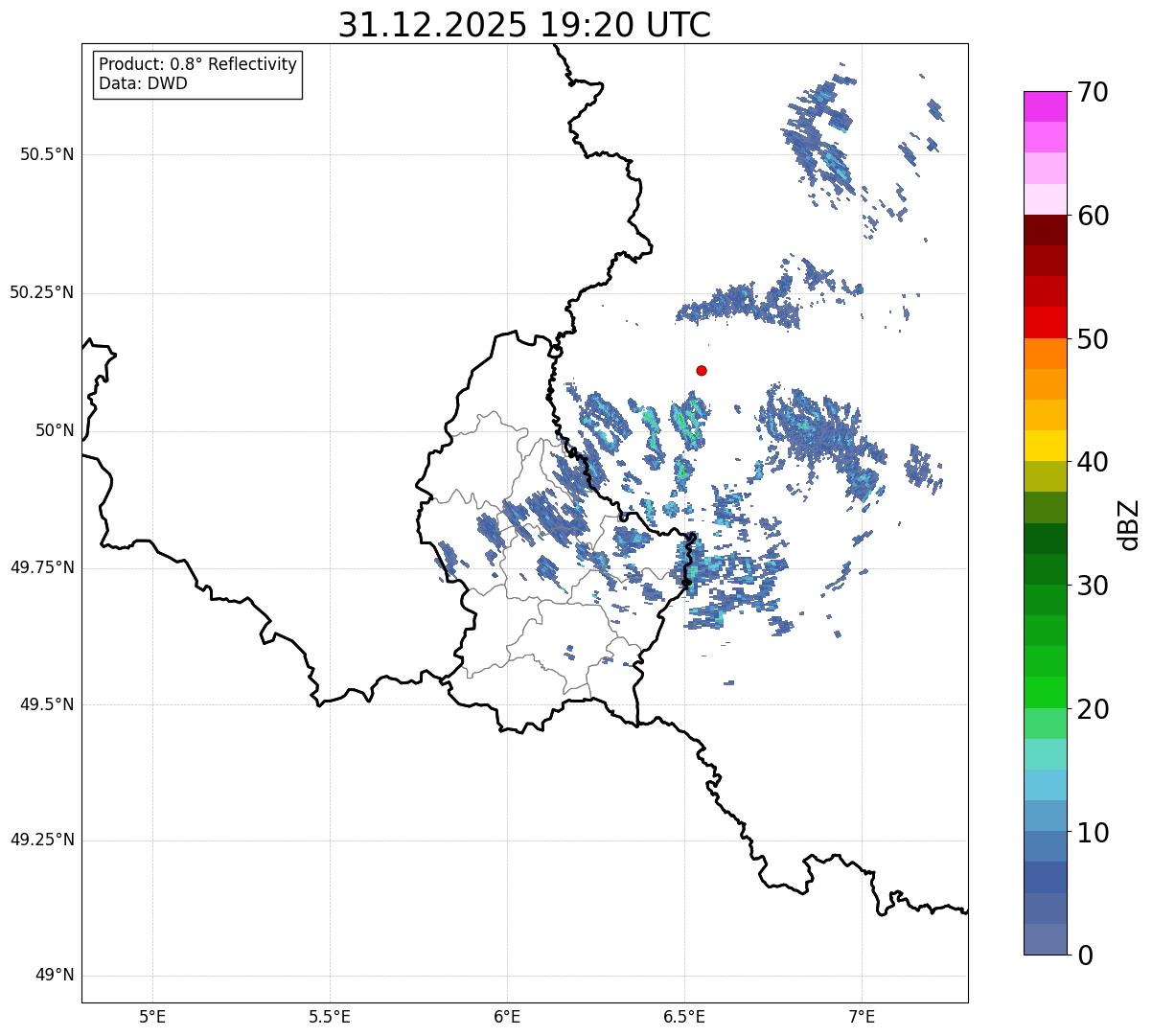Pick the yellow colorbar segment above 40
The image size is (1152, 1036).
(1046, 447)
